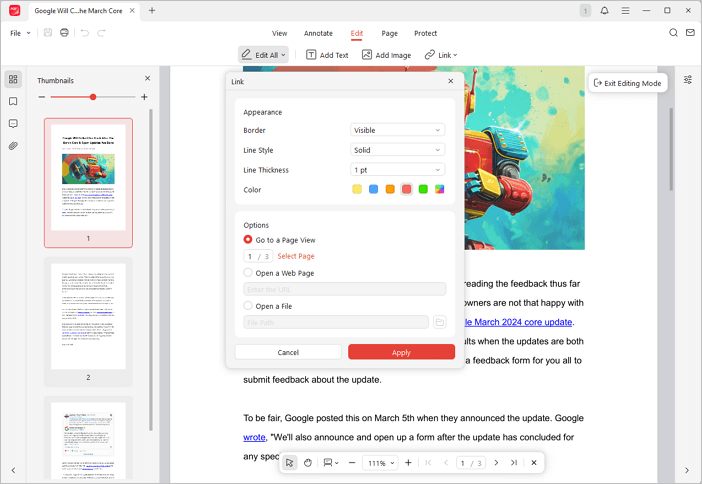
Task: Click the print icon
Action: pos(64,33)
